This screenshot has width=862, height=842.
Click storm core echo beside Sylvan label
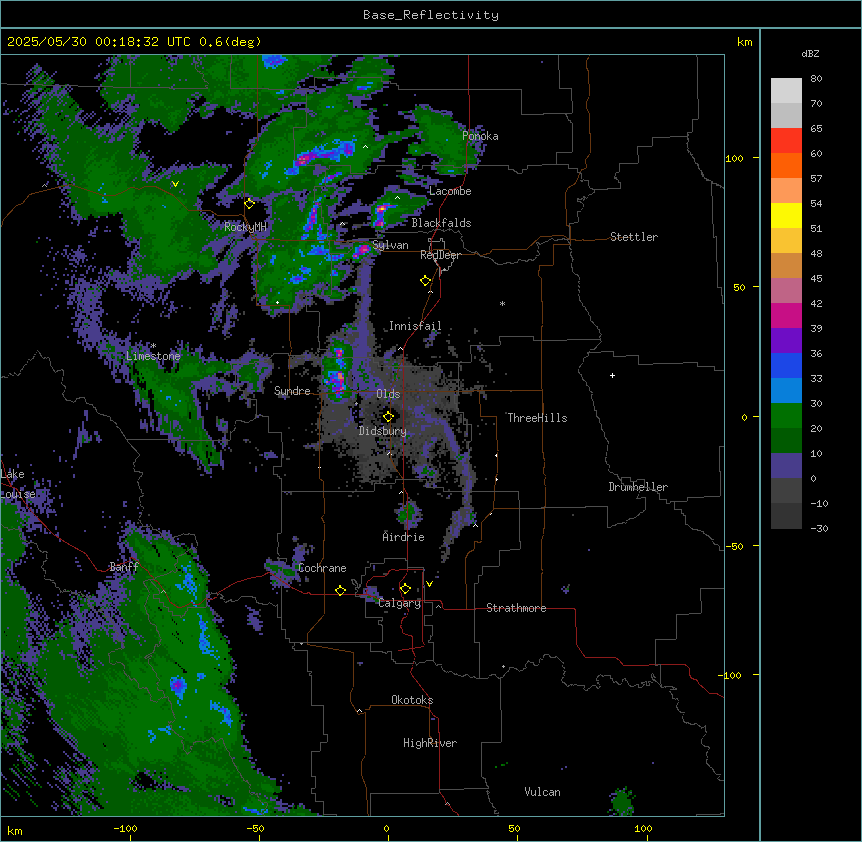coord(362,251)
